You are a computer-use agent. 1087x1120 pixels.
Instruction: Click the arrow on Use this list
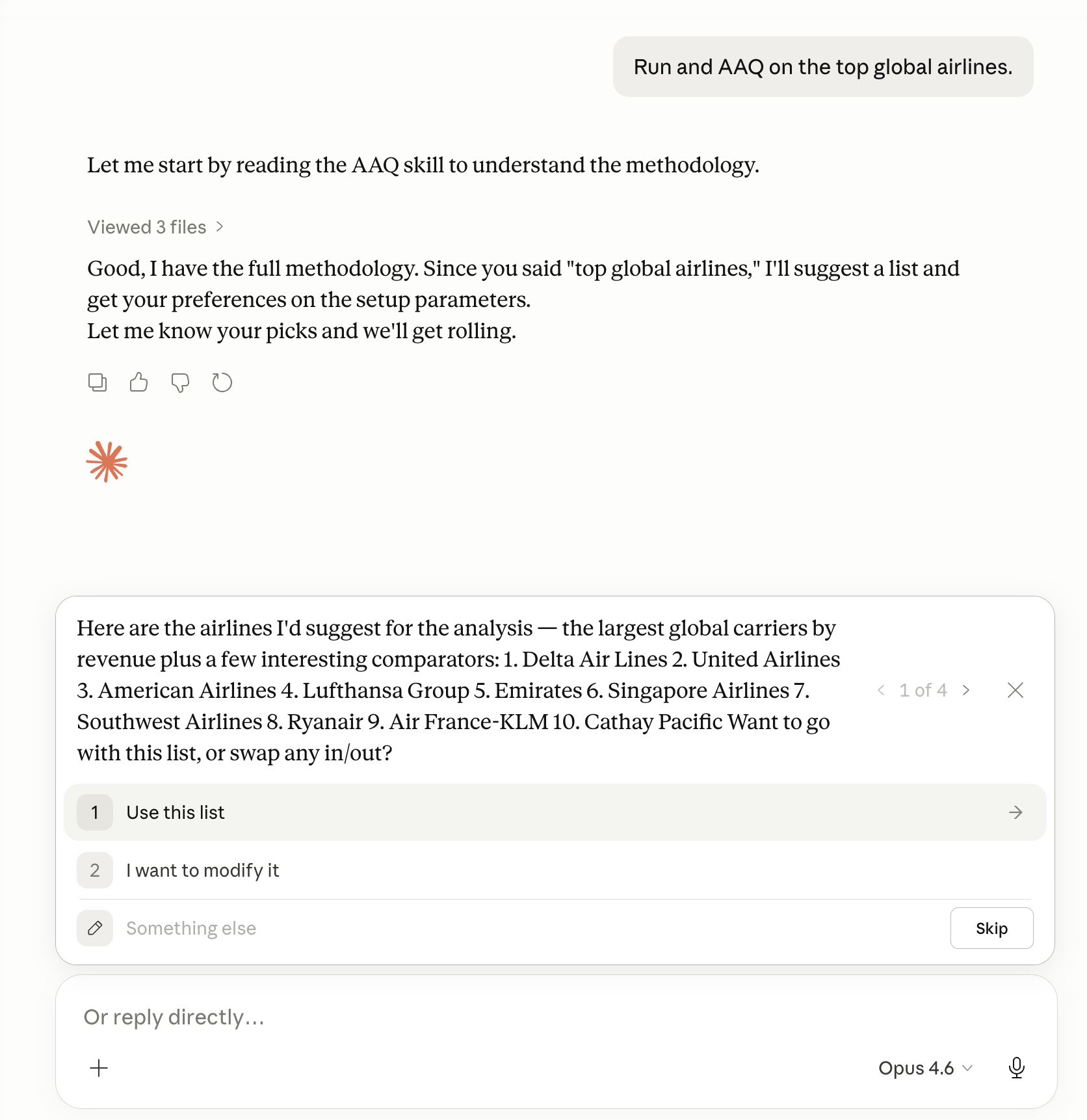click(x=1015, y=812)
